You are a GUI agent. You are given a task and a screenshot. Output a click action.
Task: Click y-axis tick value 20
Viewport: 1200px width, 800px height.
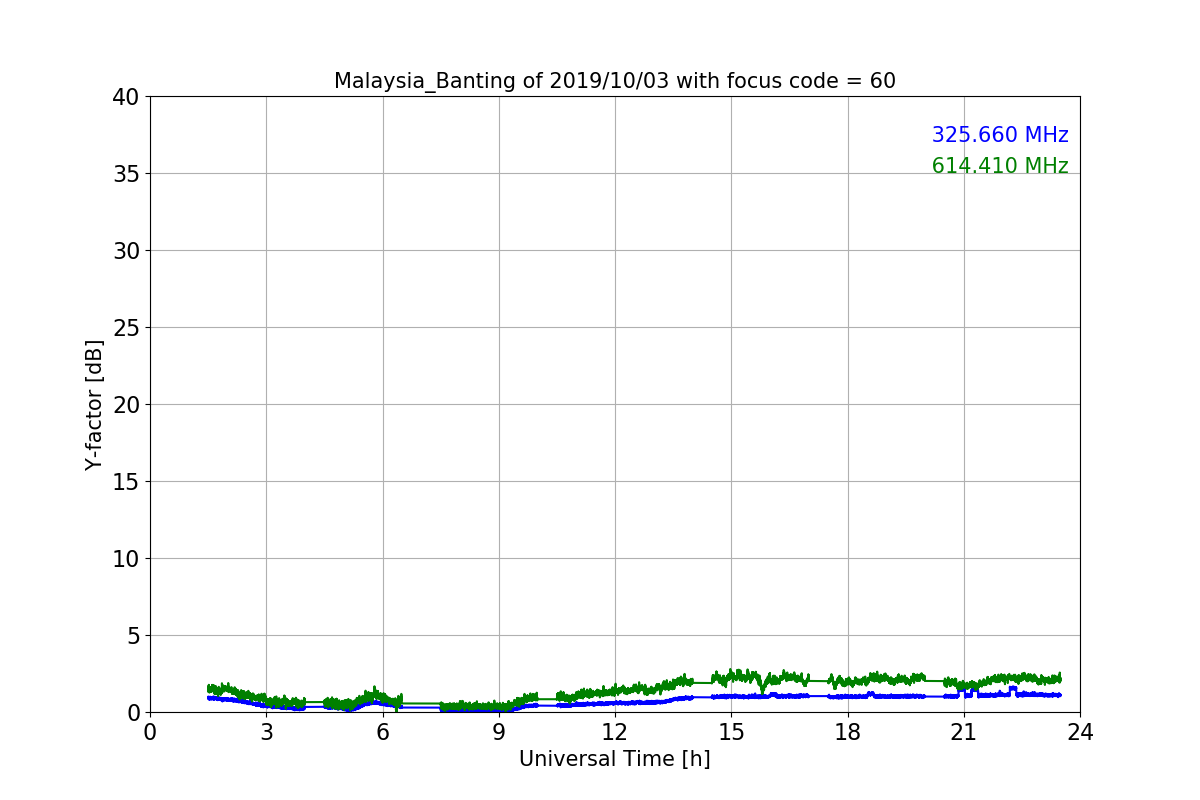pos(125,405)
